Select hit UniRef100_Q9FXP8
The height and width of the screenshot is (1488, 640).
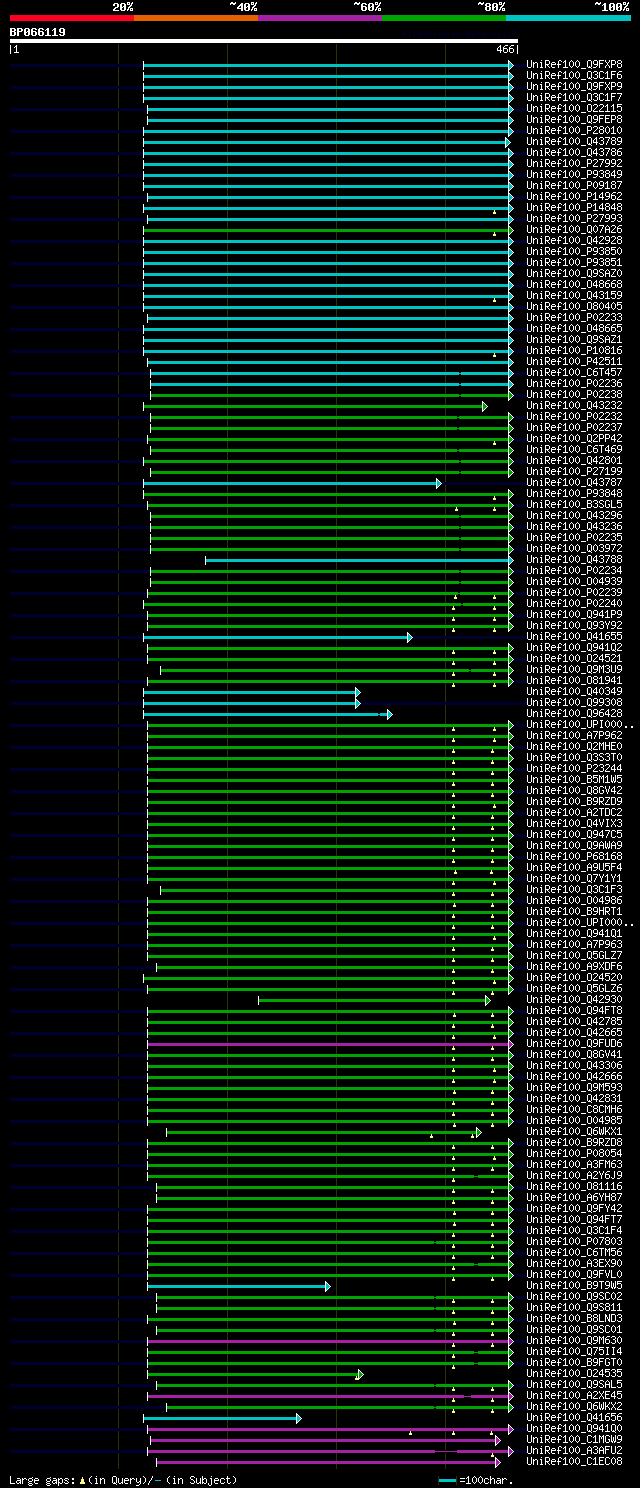(574, 65)
